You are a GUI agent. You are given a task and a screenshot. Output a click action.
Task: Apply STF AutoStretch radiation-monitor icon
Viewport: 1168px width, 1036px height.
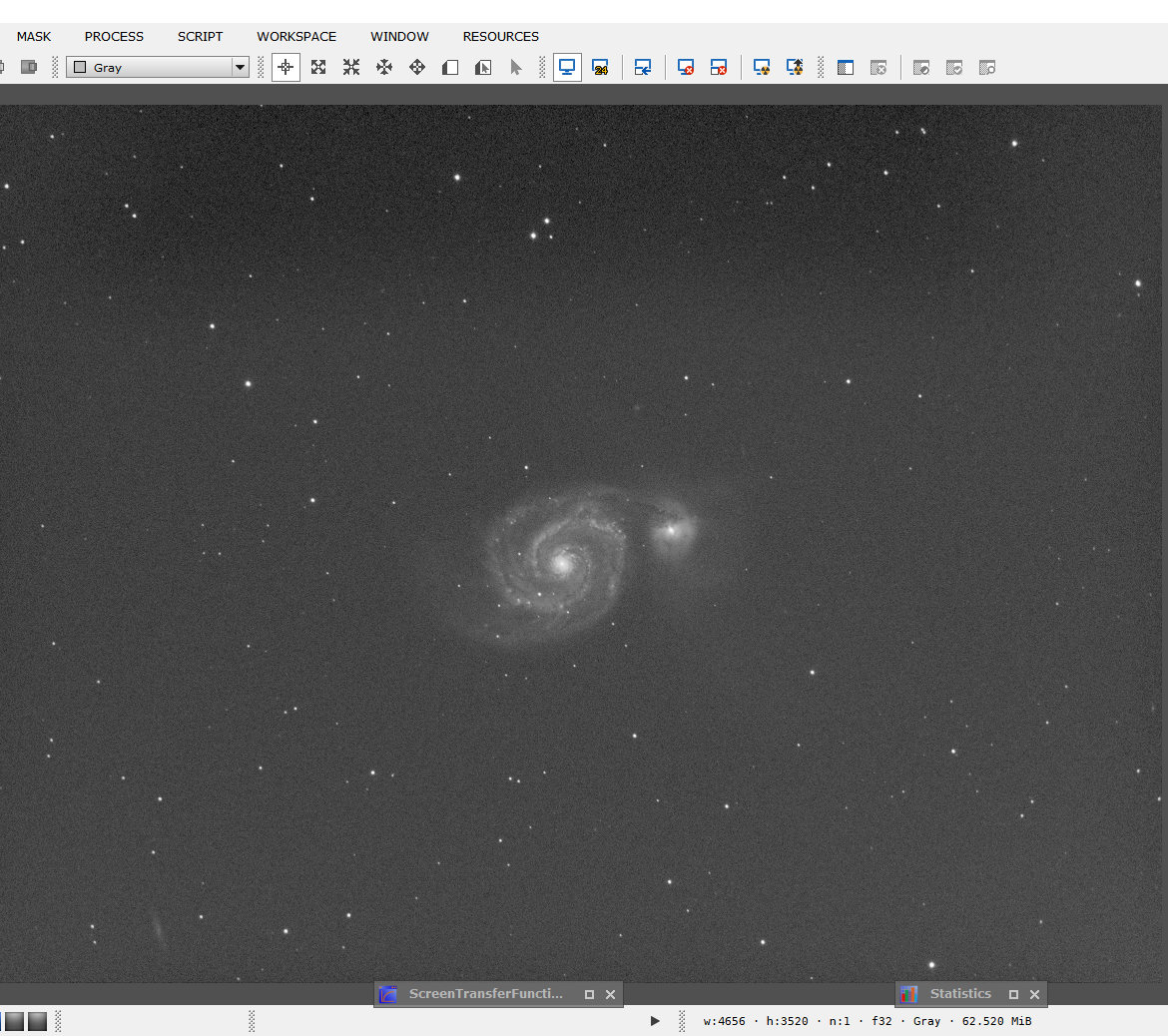(762, 68)
